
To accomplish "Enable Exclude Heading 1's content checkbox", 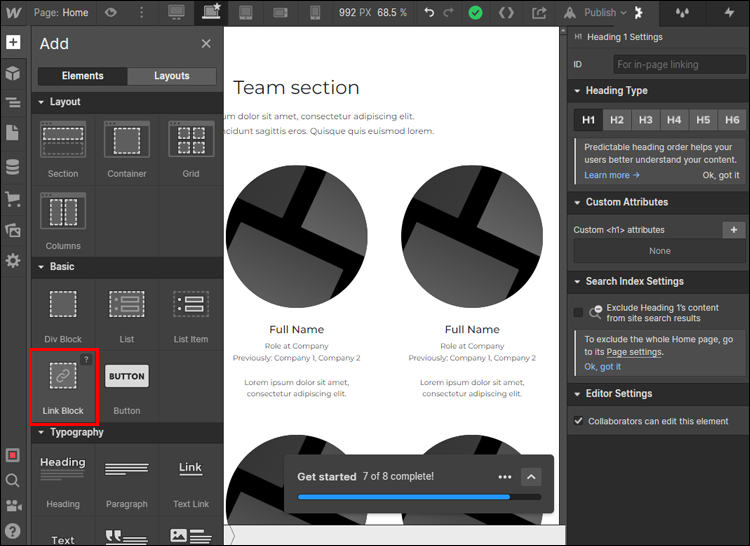I will pos(578,313).
